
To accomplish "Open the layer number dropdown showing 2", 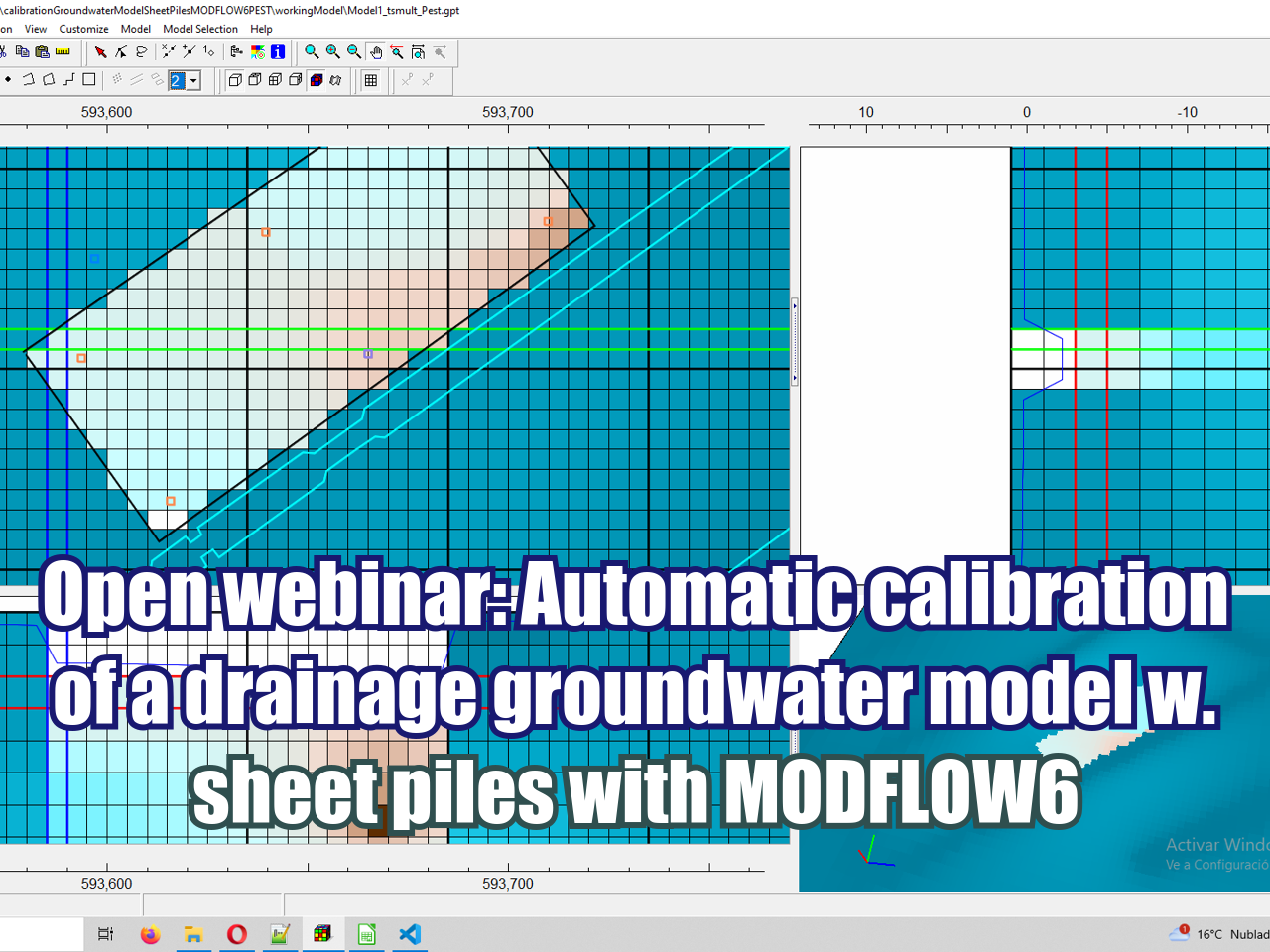I will [x=194, y=80].
